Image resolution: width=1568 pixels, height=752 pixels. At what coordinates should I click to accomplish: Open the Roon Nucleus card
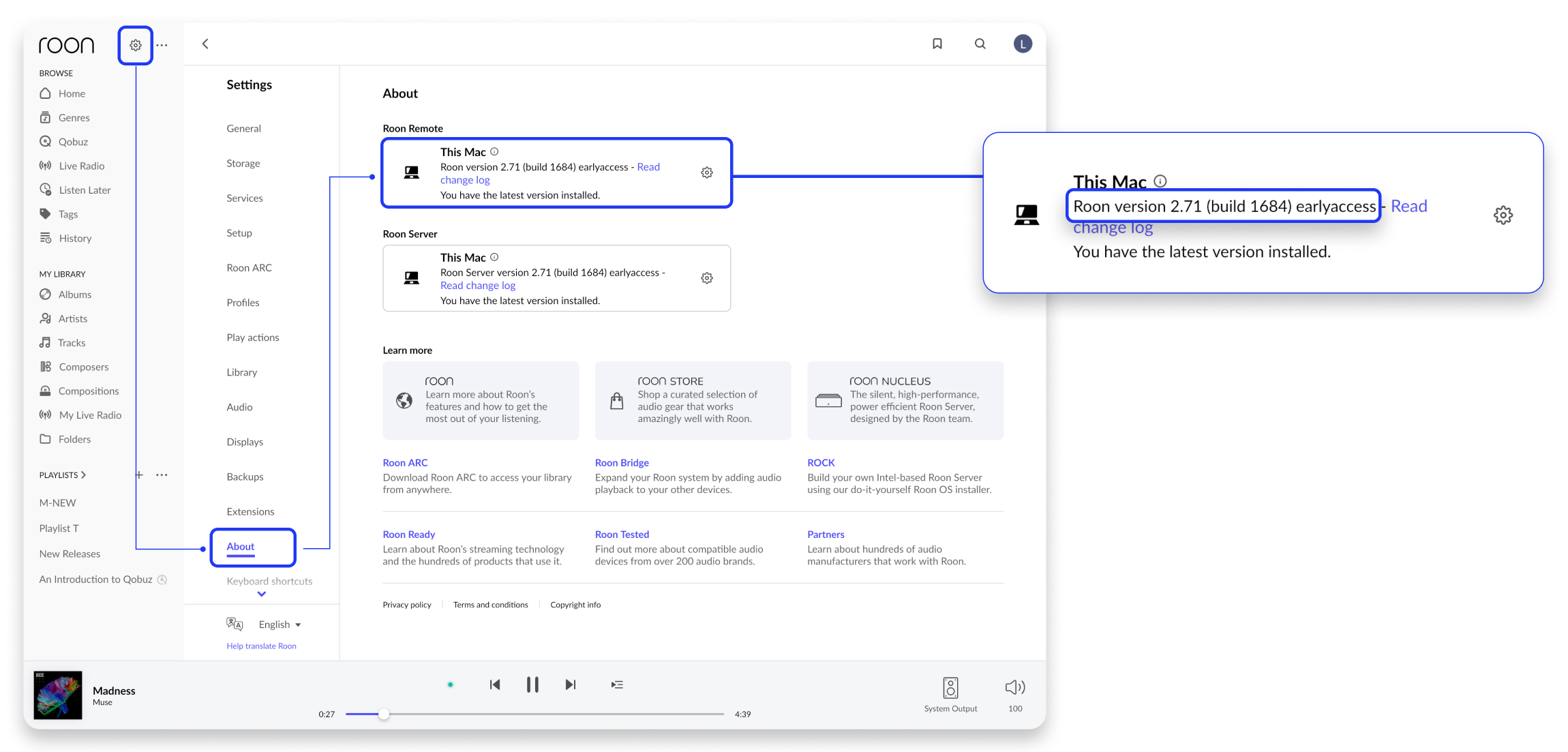(905, 400)
